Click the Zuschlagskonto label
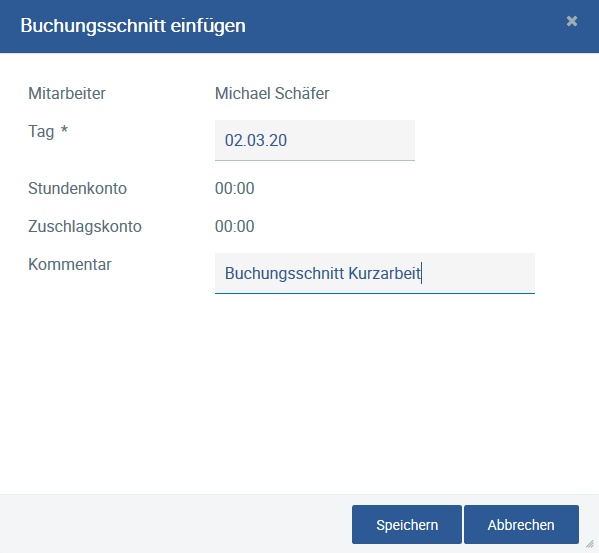The height and width of the screenshot is (553, 599). (85, 226)
